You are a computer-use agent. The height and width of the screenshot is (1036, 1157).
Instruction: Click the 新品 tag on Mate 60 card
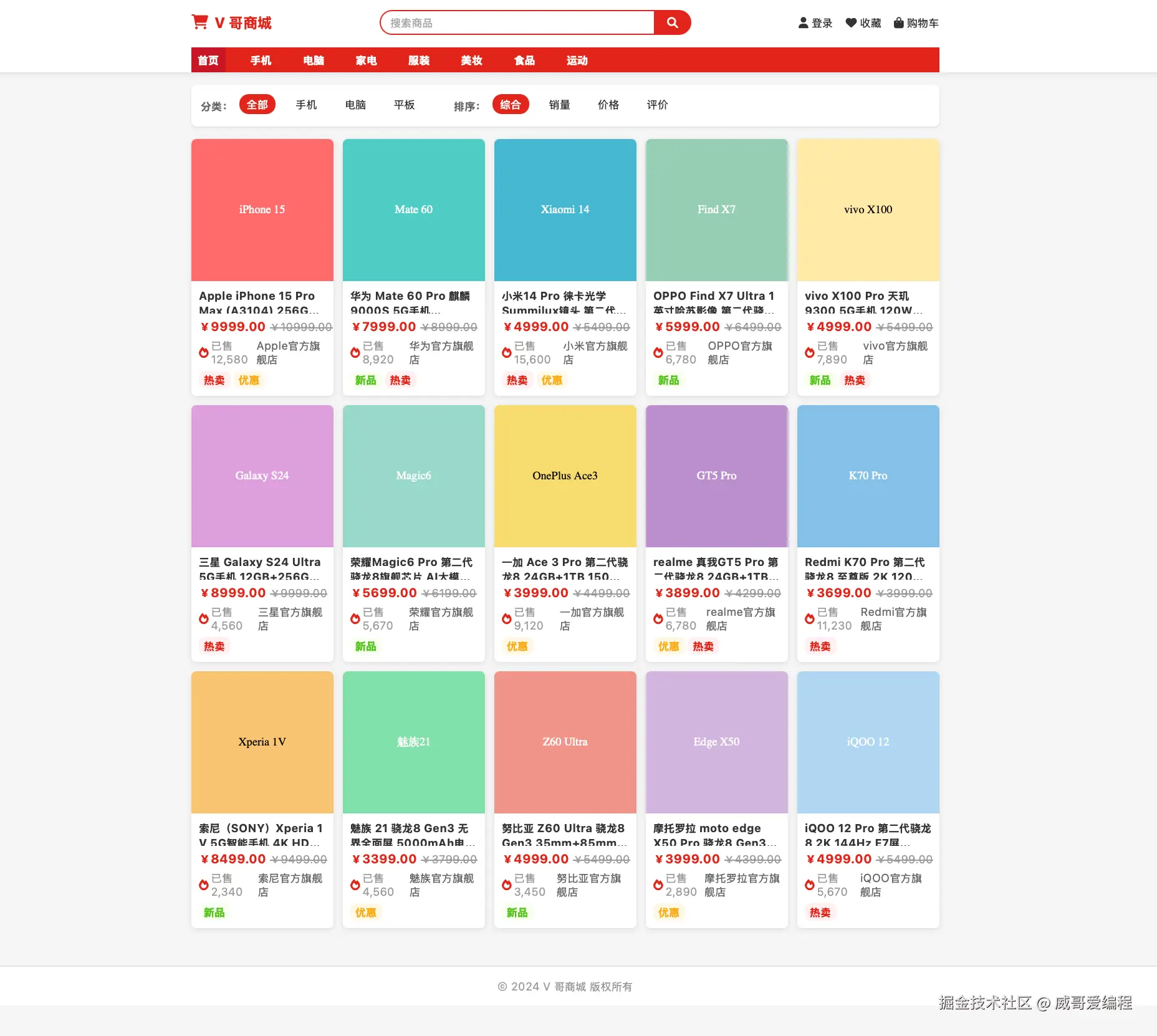366,380
